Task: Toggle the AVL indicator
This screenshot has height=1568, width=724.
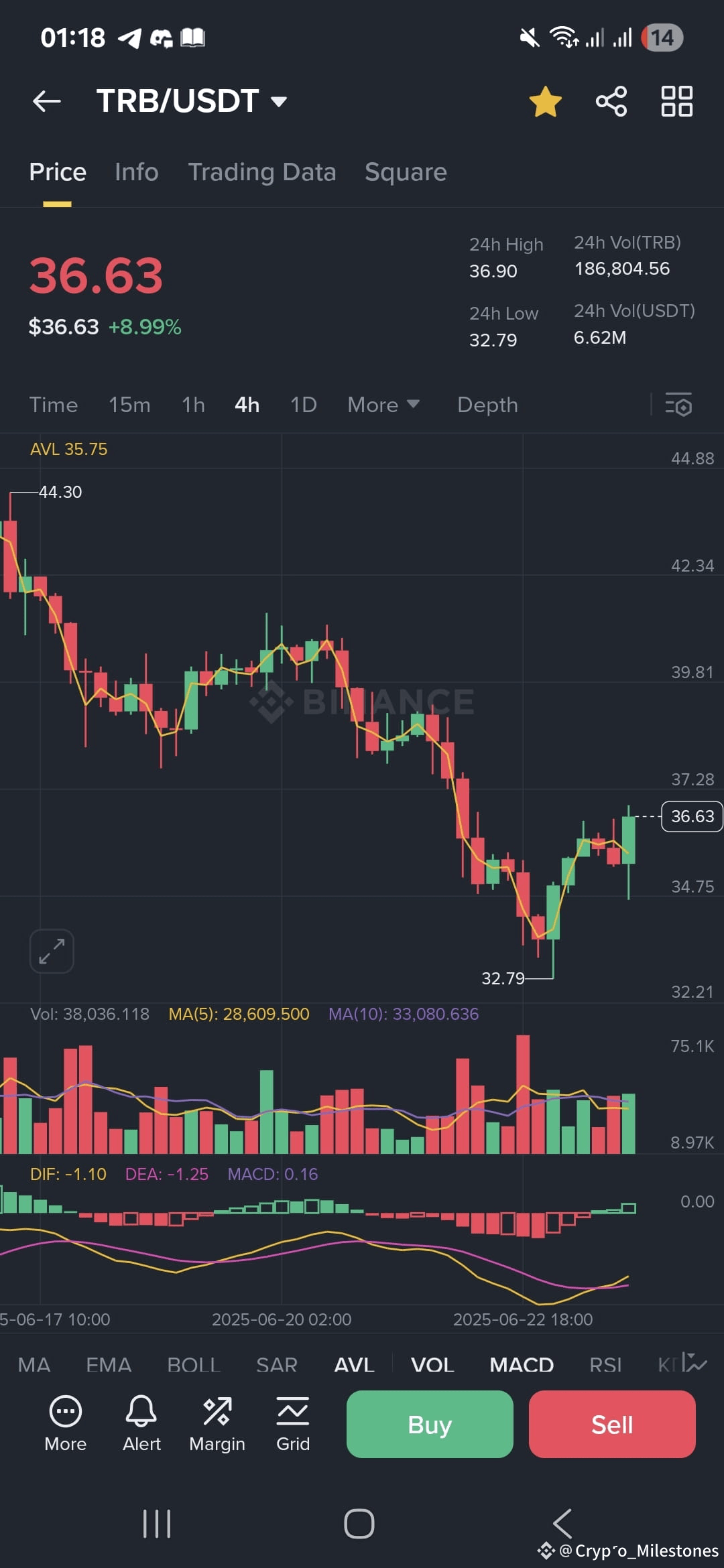Action: (354, 1365)
